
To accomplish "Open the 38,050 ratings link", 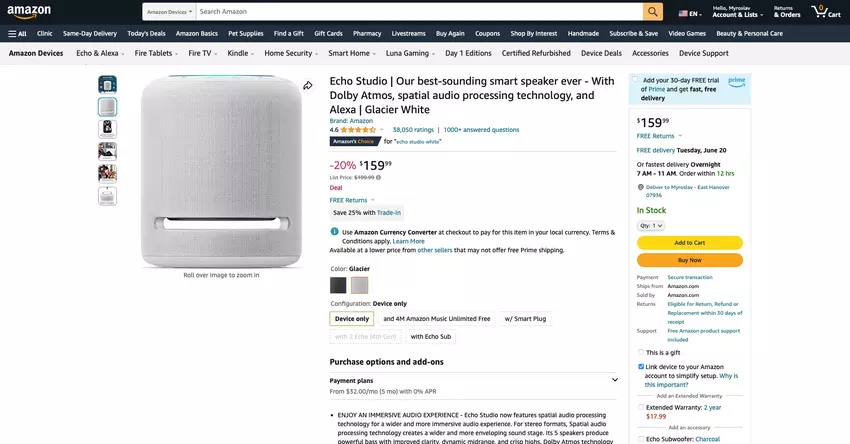I will point(413,129).
